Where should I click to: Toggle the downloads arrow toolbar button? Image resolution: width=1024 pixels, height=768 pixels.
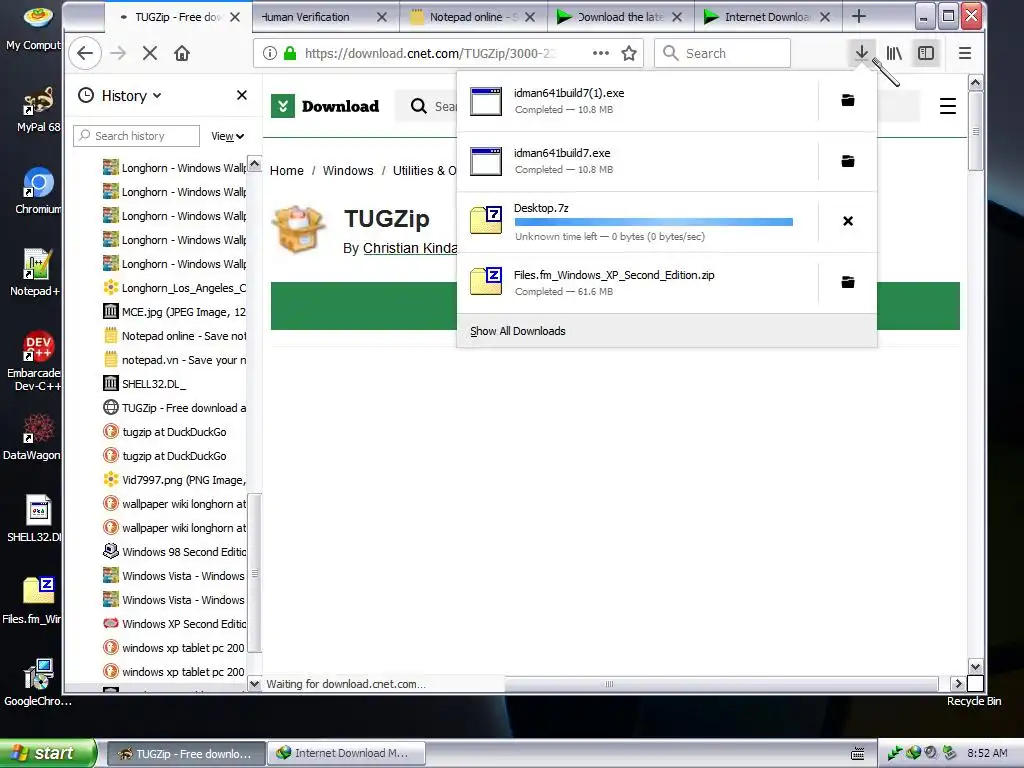[x=861, y=53]
